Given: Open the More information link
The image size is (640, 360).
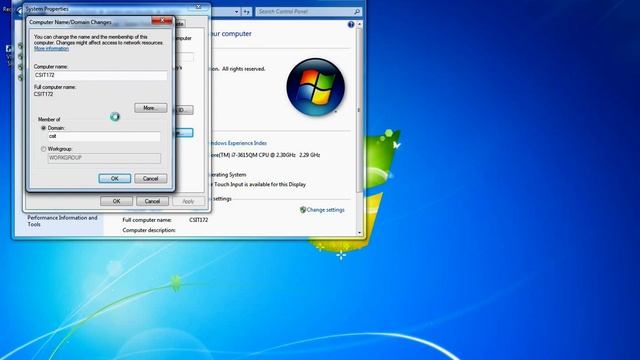Looking at the screenshot, I should point(51,49).
